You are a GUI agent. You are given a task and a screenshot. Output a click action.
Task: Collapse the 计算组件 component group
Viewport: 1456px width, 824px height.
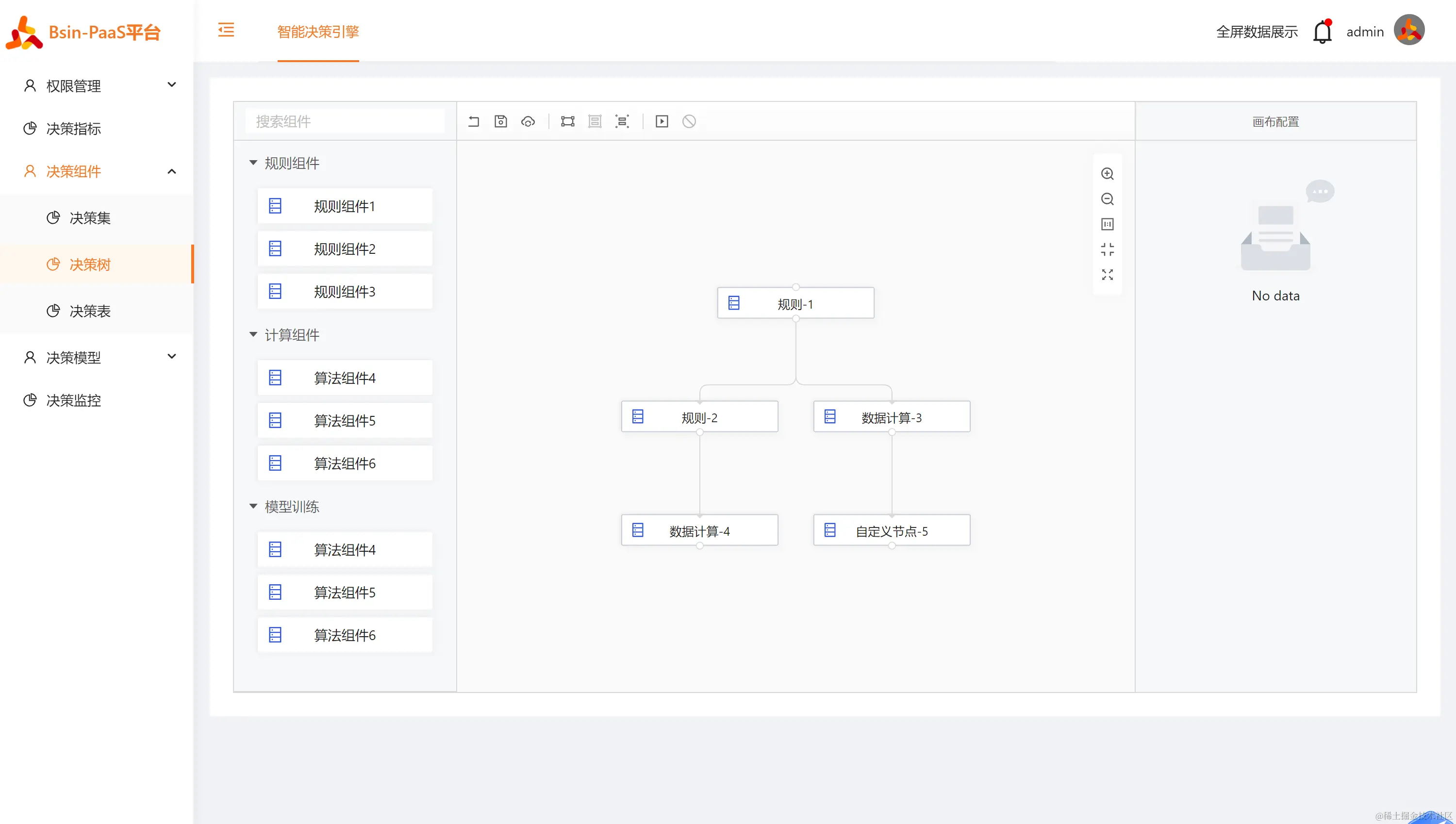click(253, 334)
